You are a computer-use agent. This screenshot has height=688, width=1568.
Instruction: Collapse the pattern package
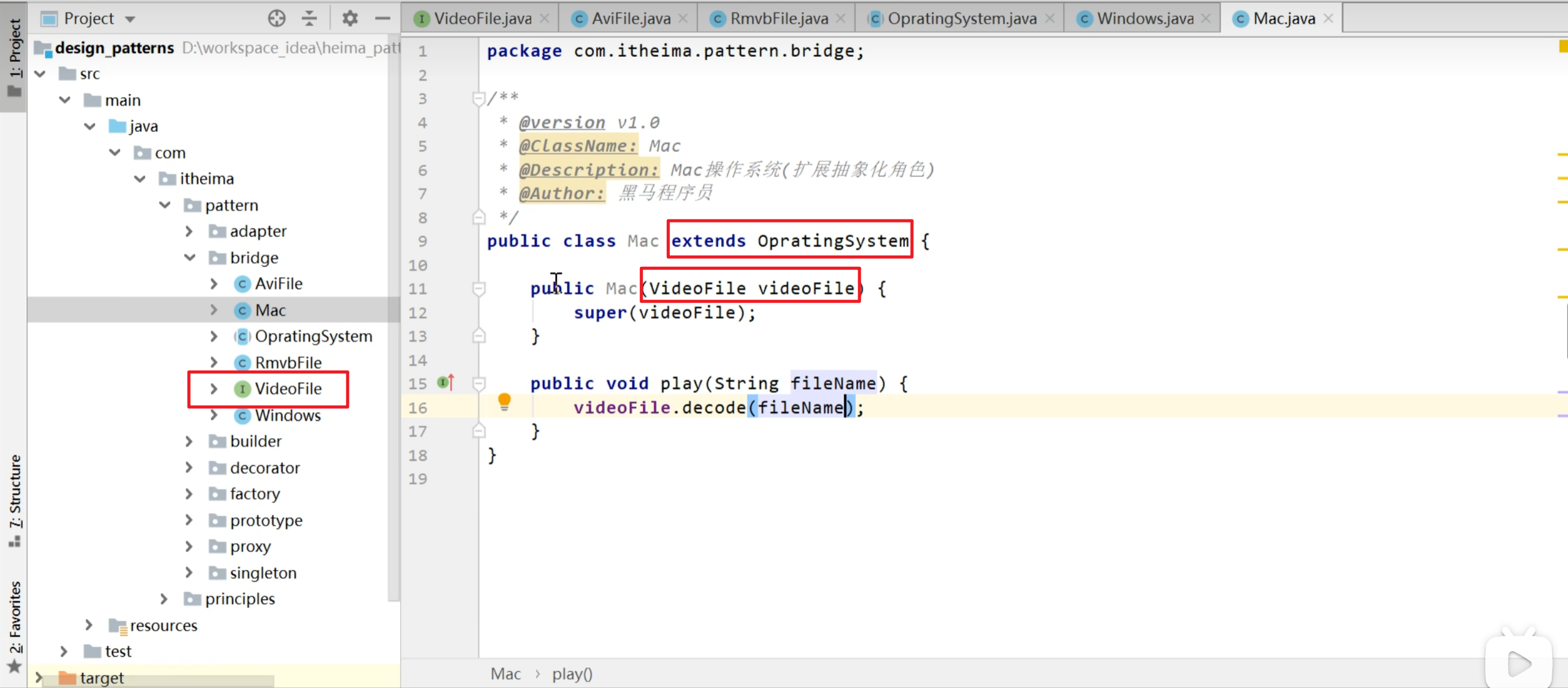coord(165,205)
